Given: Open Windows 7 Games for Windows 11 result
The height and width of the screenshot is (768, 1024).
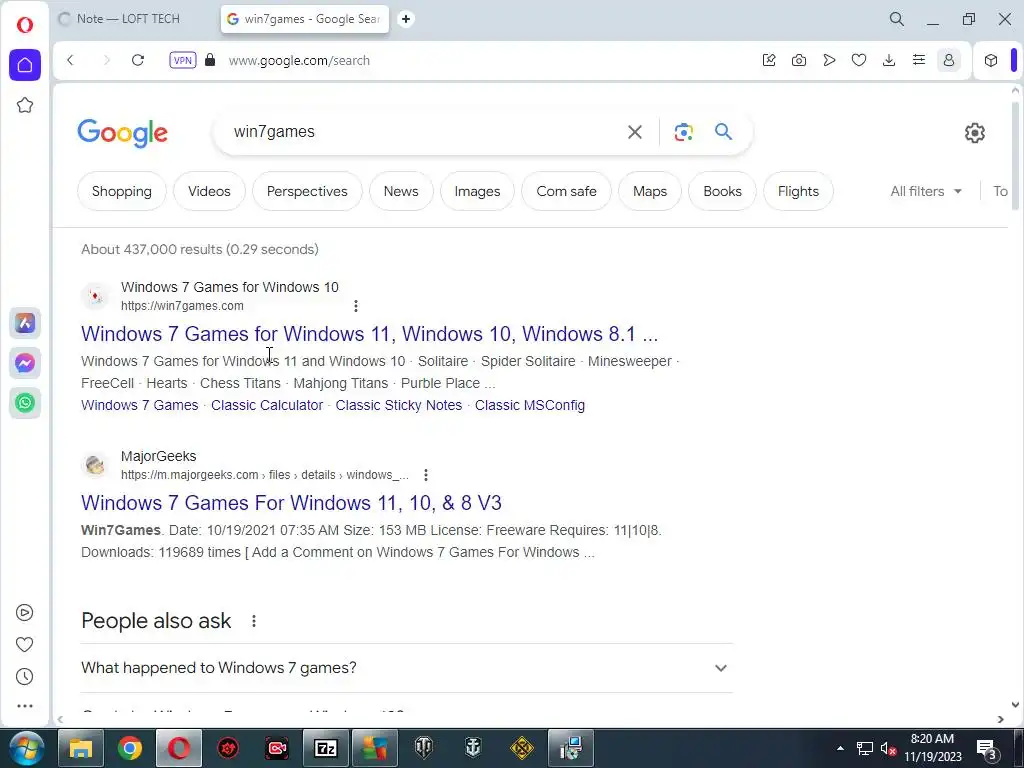Looking at the screenshot, I should [370, 334].
